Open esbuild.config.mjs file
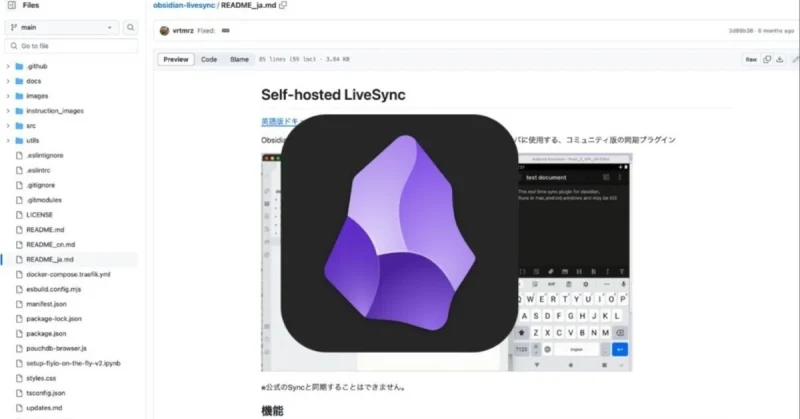This screenshot has width=800, height=419. click(x=54, y=289)
